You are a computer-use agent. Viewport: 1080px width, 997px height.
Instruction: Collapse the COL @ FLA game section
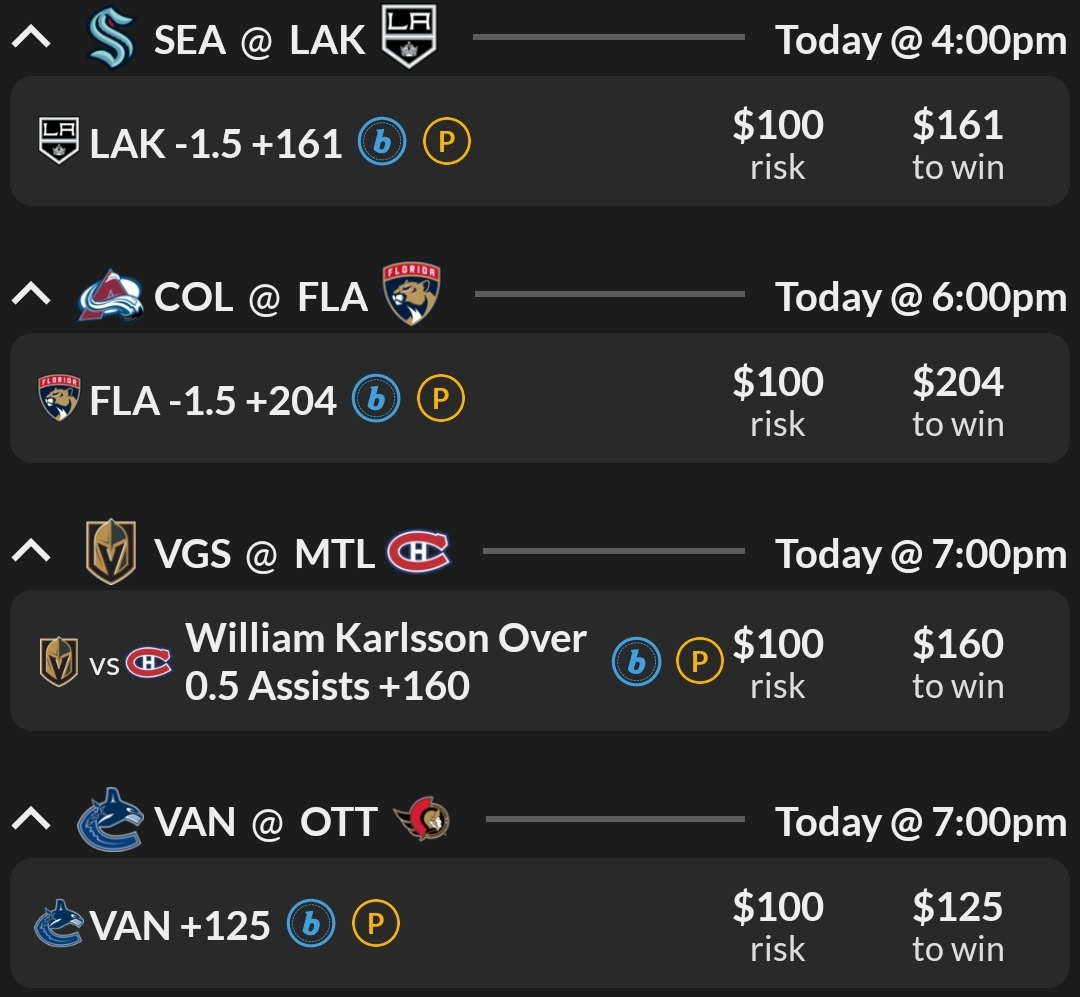pos(32,295)
